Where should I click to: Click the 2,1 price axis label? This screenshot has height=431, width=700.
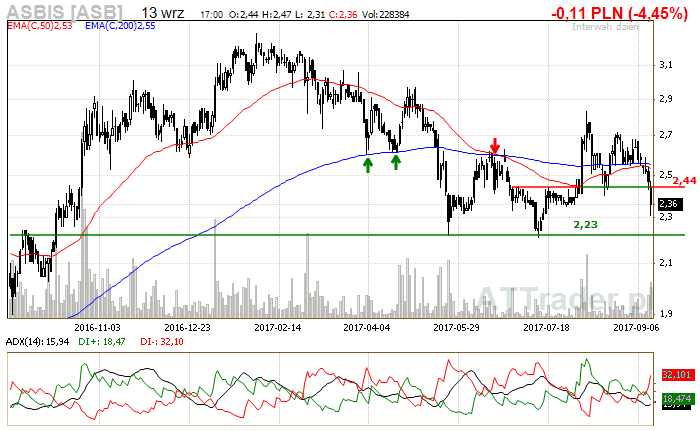[666, 263]
